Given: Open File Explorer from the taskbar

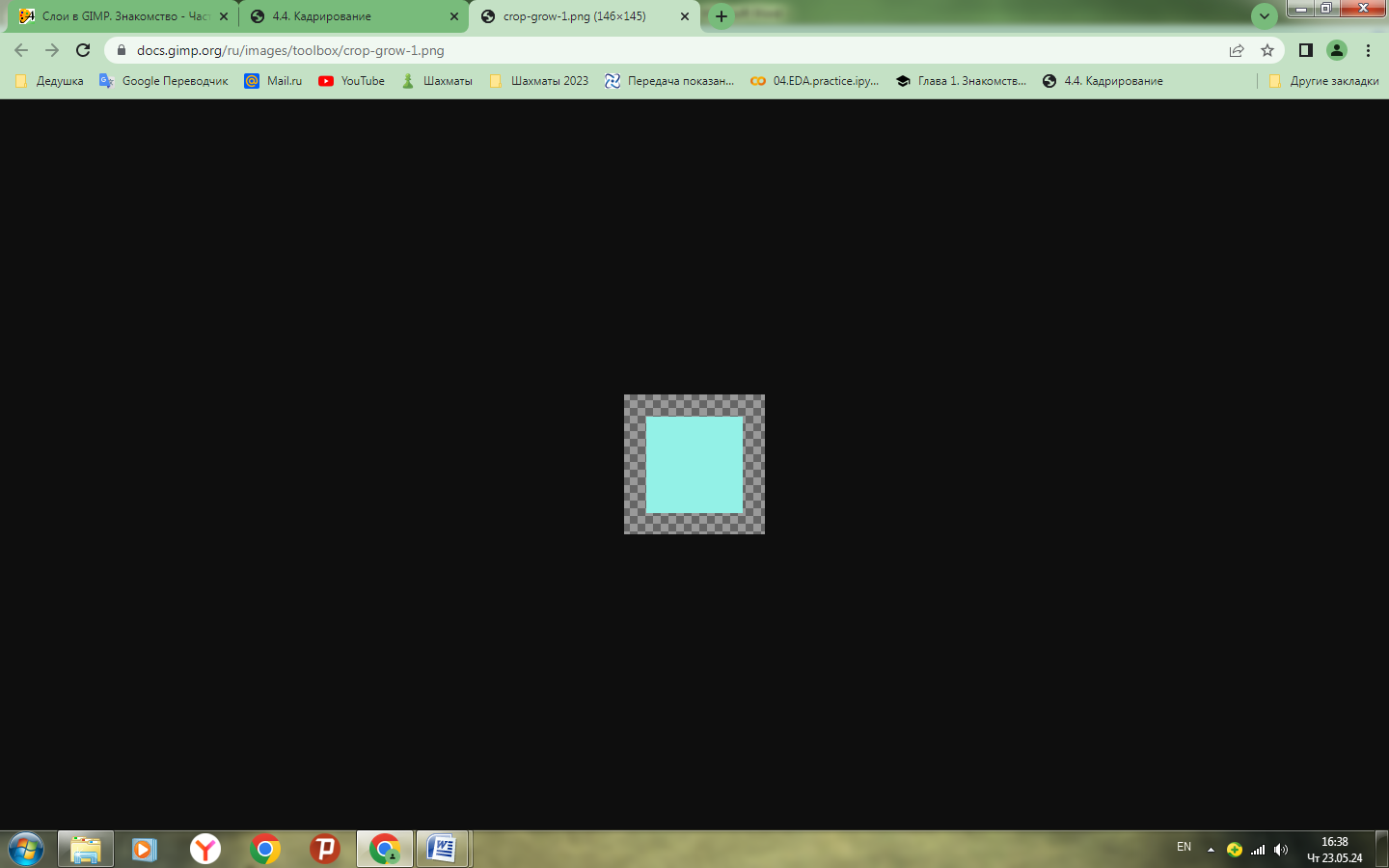Looking at the screenshot, I should [86, 850].
